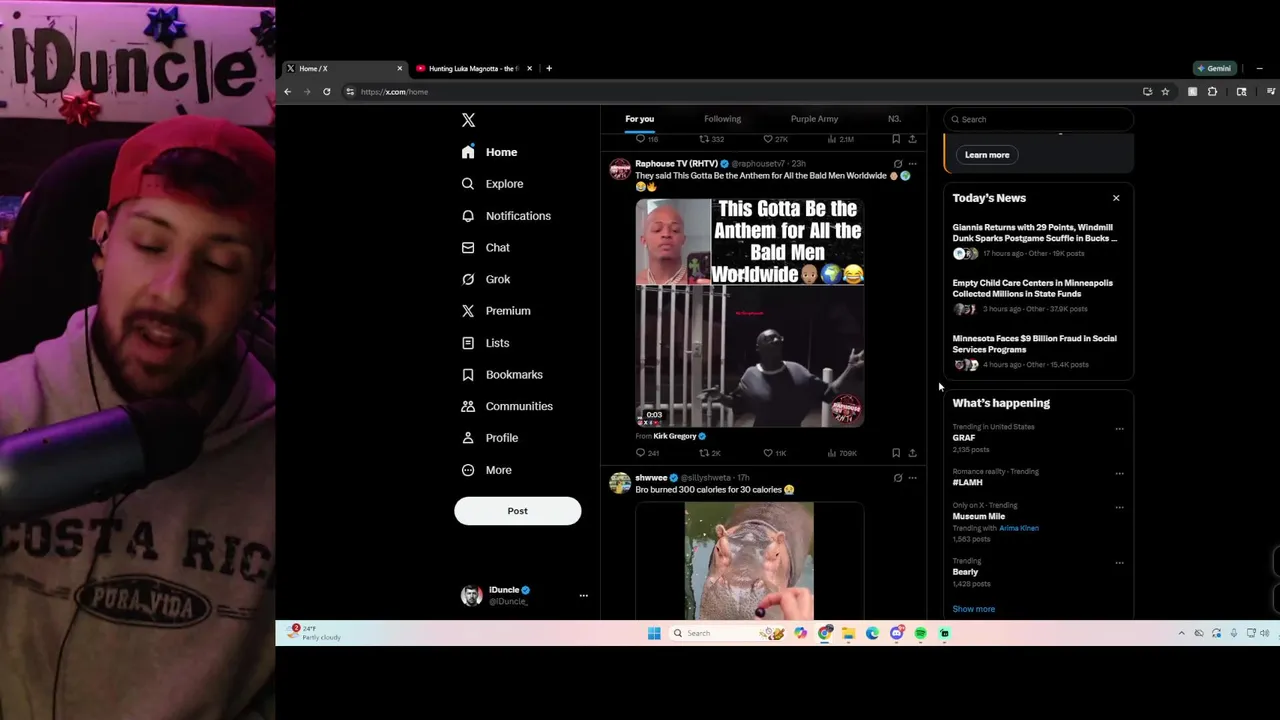Expand the More menu in the sidebar
Image resolution: width=1280 pixels, height=720 pixels.
point(486,470)
